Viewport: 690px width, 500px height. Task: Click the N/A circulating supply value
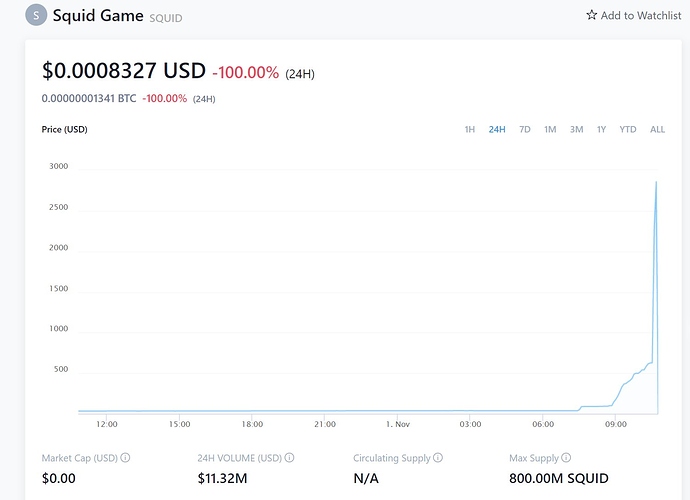click(x=366, y=478)
